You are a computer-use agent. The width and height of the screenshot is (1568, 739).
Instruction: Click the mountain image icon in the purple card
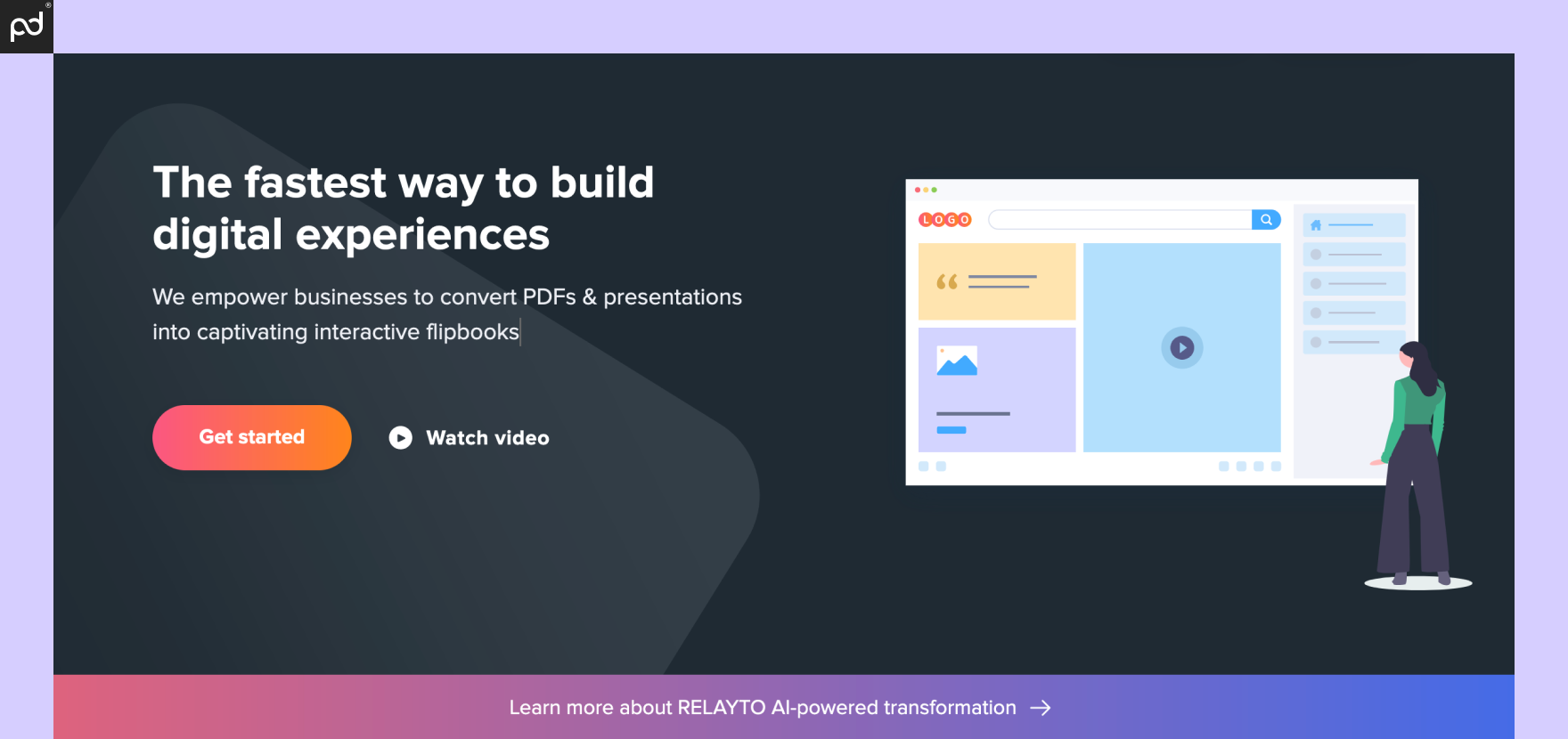point(957,361)
